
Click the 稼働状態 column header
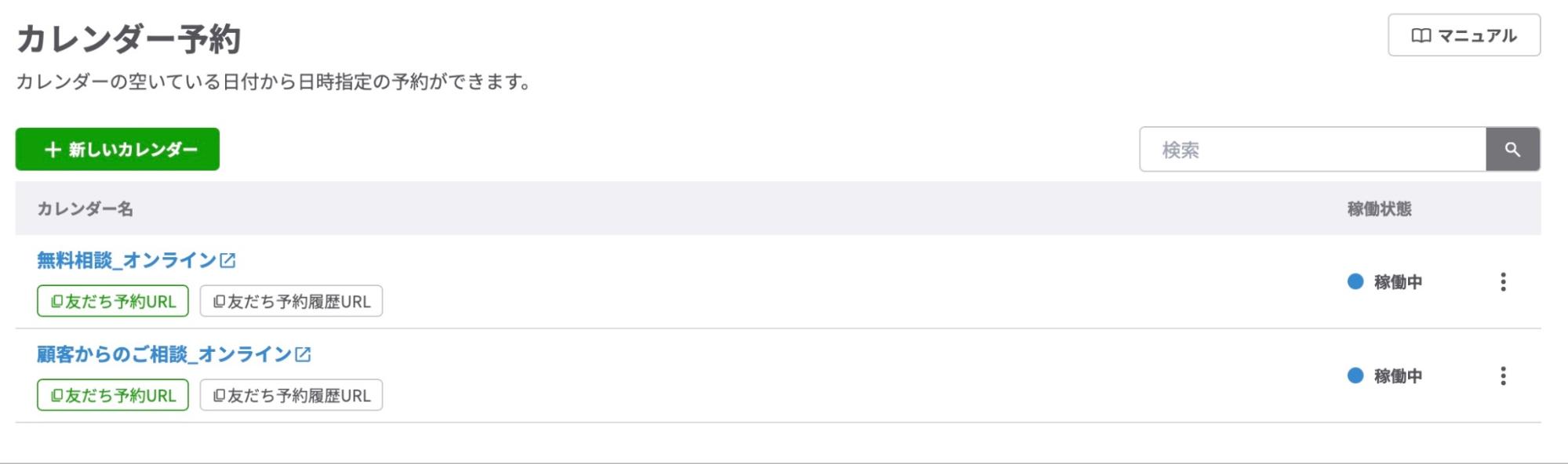point(1379,208)
